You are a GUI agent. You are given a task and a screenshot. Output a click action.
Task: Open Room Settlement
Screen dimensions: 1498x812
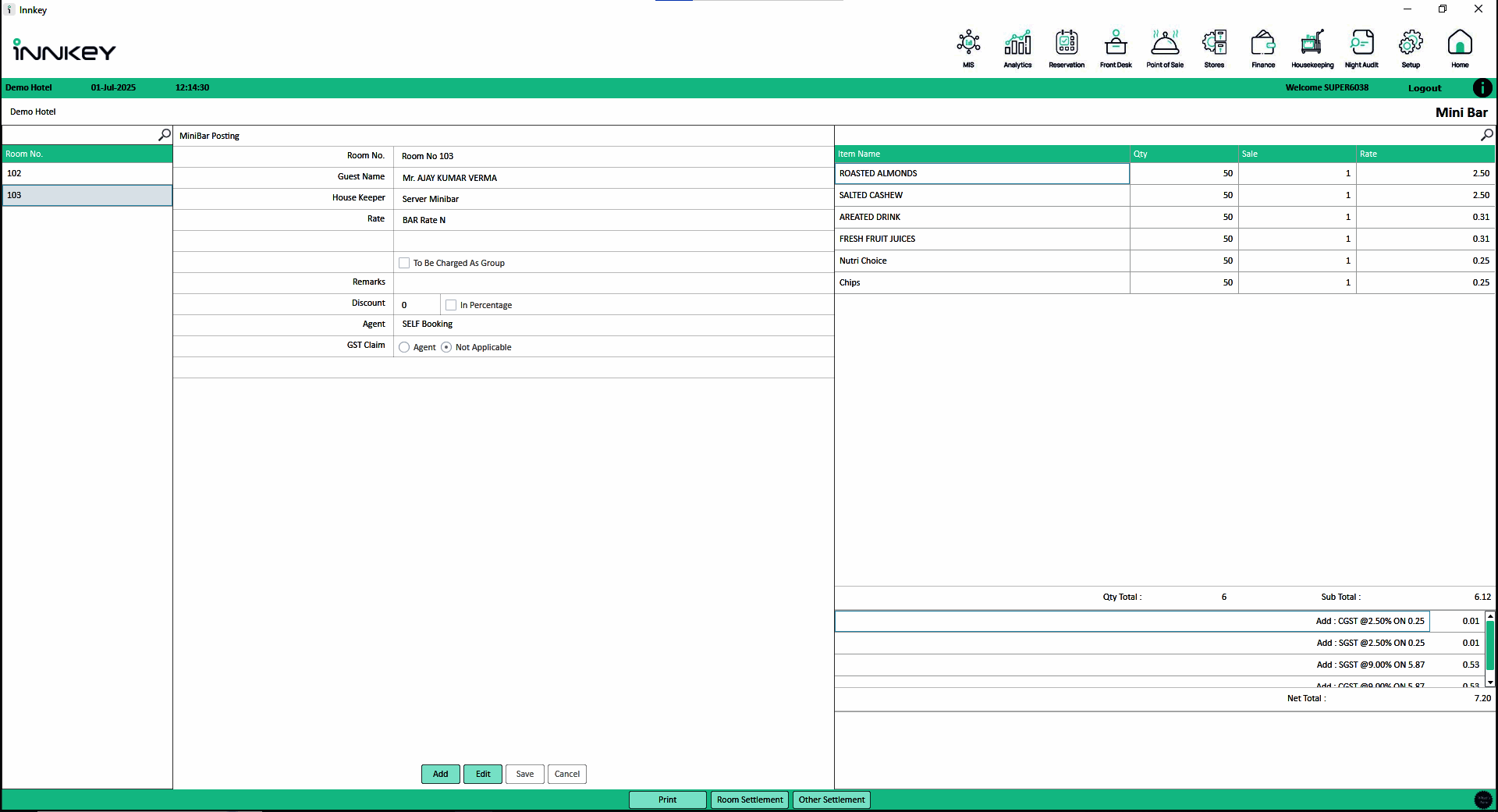750,800
